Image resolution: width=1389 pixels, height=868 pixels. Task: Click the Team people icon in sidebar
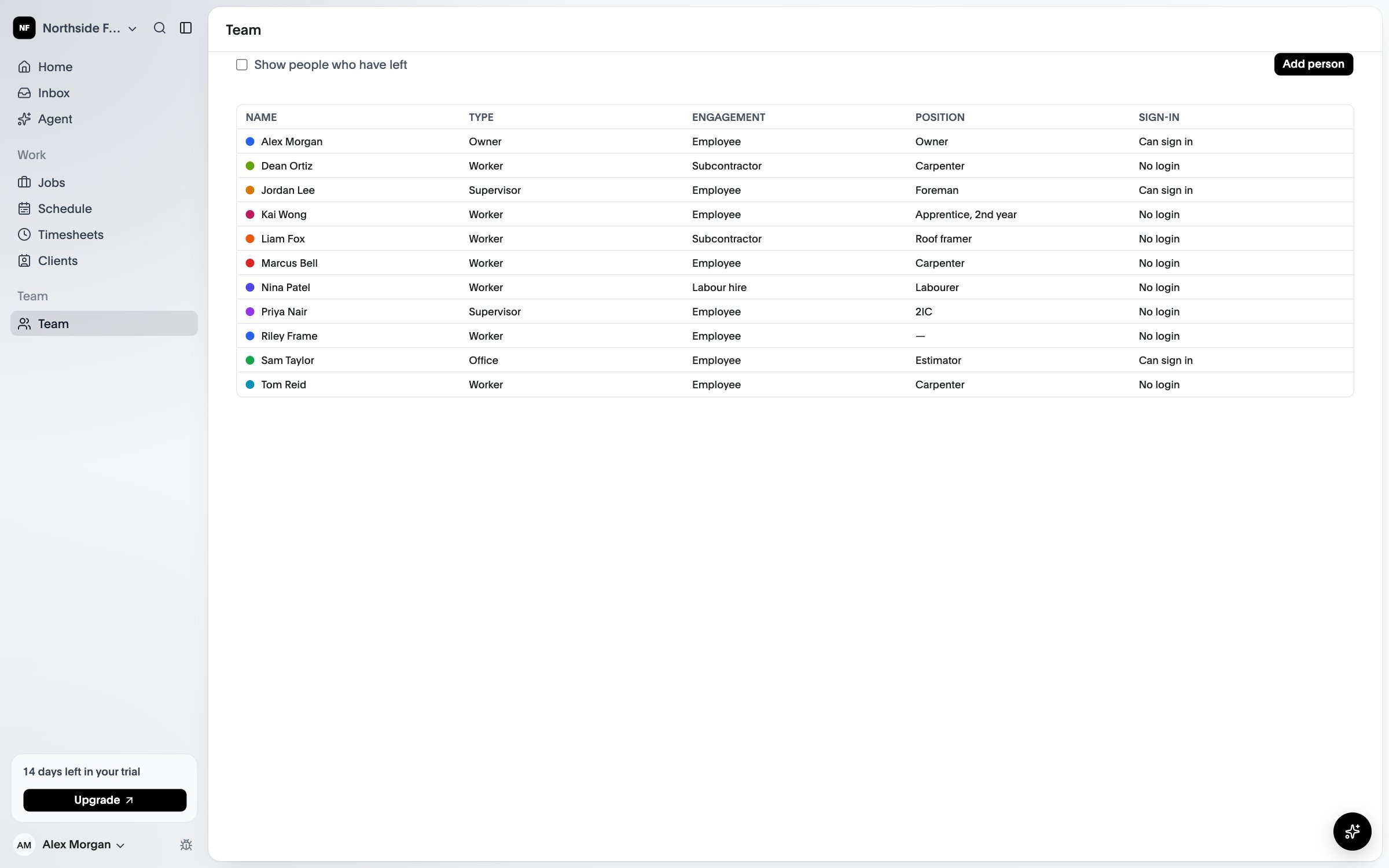pyautogui.click(x=24, y=323)
